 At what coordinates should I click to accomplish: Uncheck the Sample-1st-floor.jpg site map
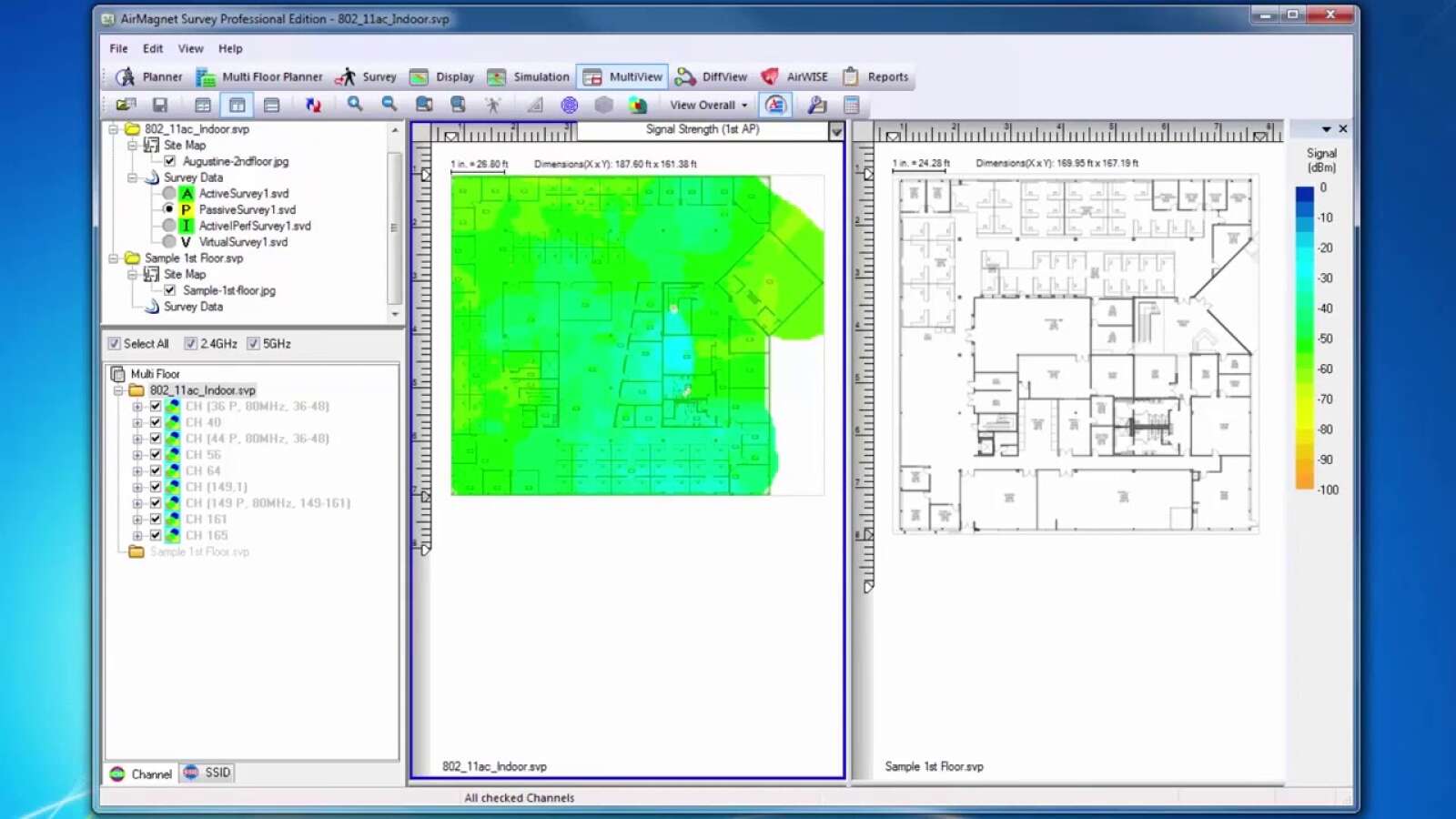point(170,290)
